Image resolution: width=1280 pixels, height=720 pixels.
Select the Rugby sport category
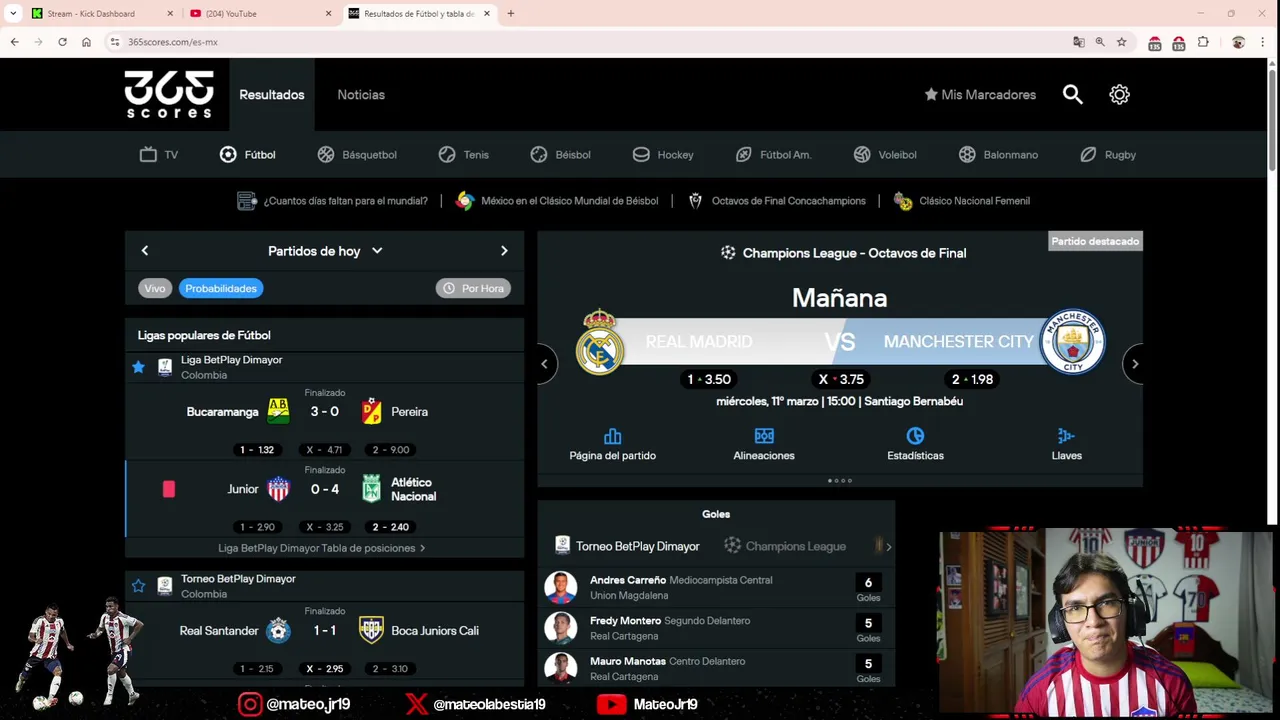[1108, 155]
